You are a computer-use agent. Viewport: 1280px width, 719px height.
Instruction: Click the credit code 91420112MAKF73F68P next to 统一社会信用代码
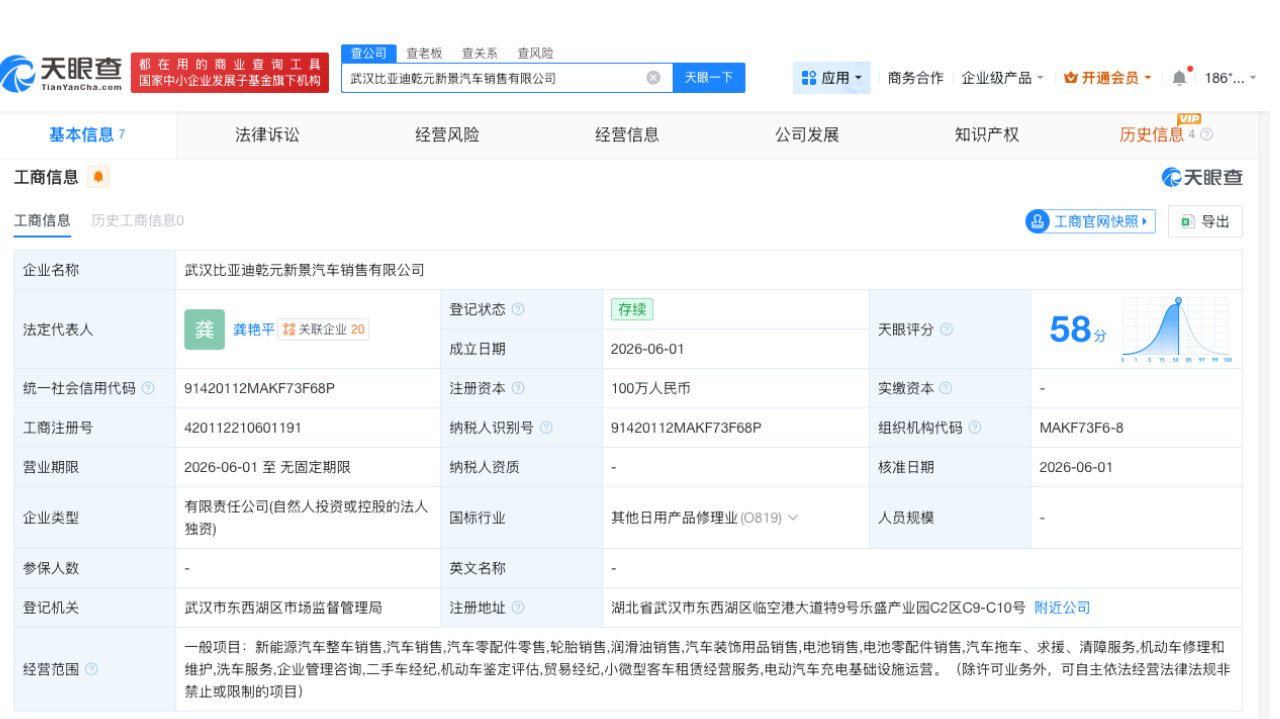point(260,388)
